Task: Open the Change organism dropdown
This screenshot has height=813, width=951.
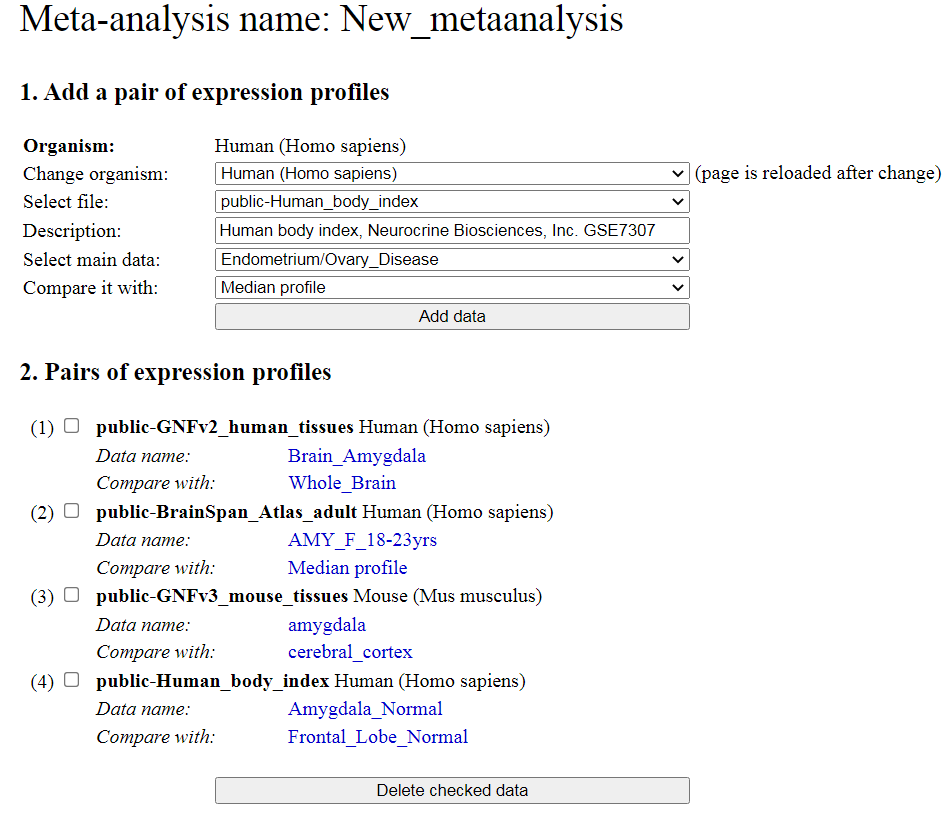Action: click(x=452, y=173)
